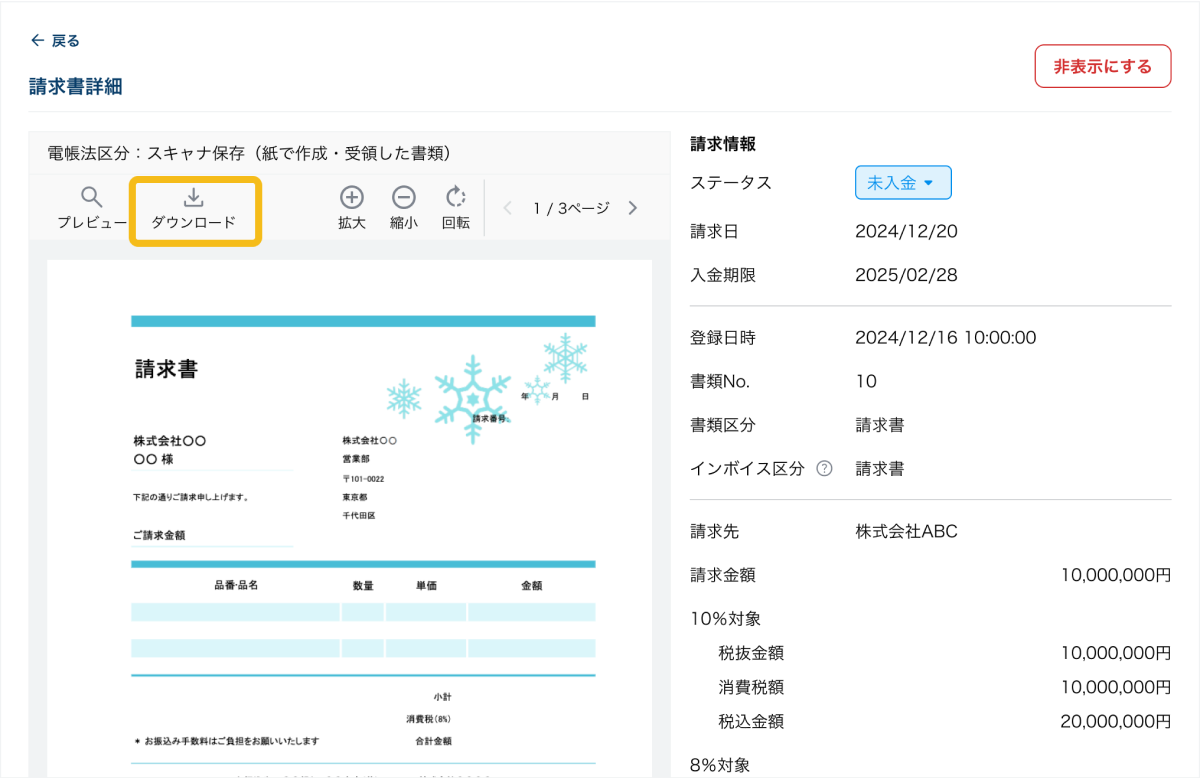Go to the next page arrow
The image size is (1200, 778).
coord(632,208)
